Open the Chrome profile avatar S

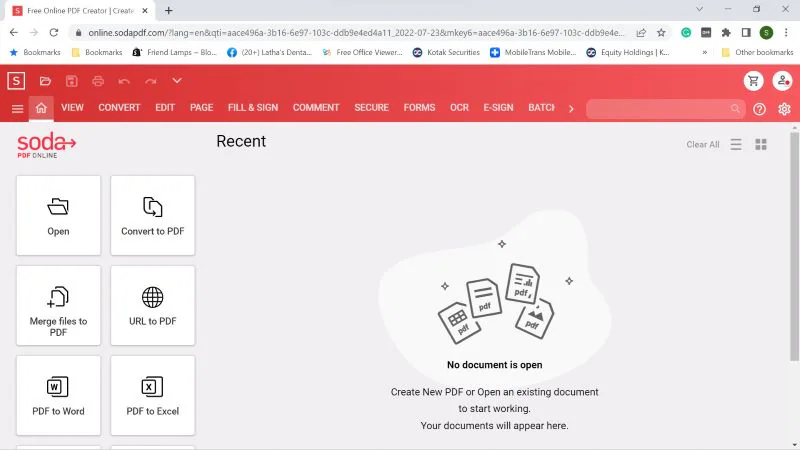pos(766,33)
